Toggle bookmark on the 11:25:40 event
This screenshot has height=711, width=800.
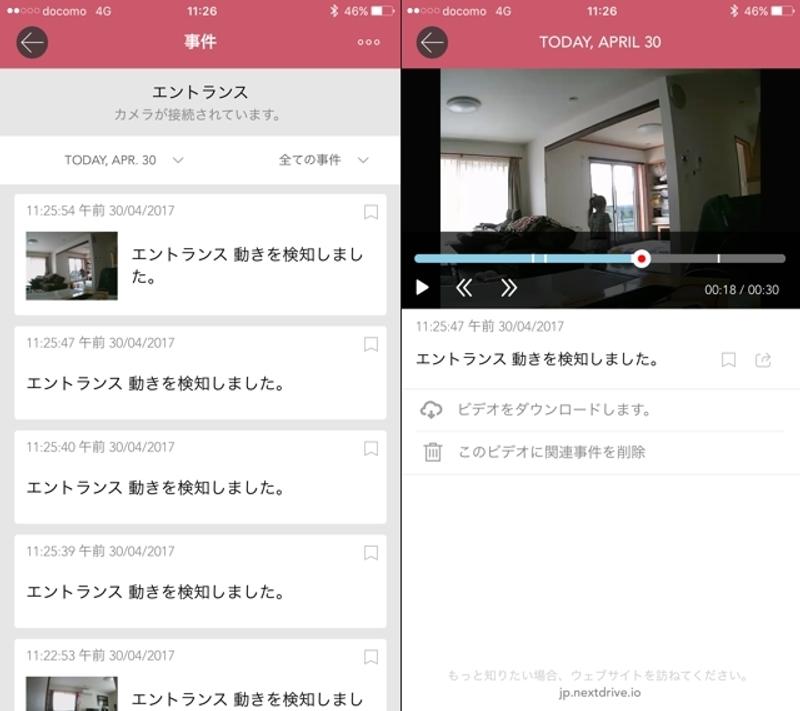[x=370, y=448]
